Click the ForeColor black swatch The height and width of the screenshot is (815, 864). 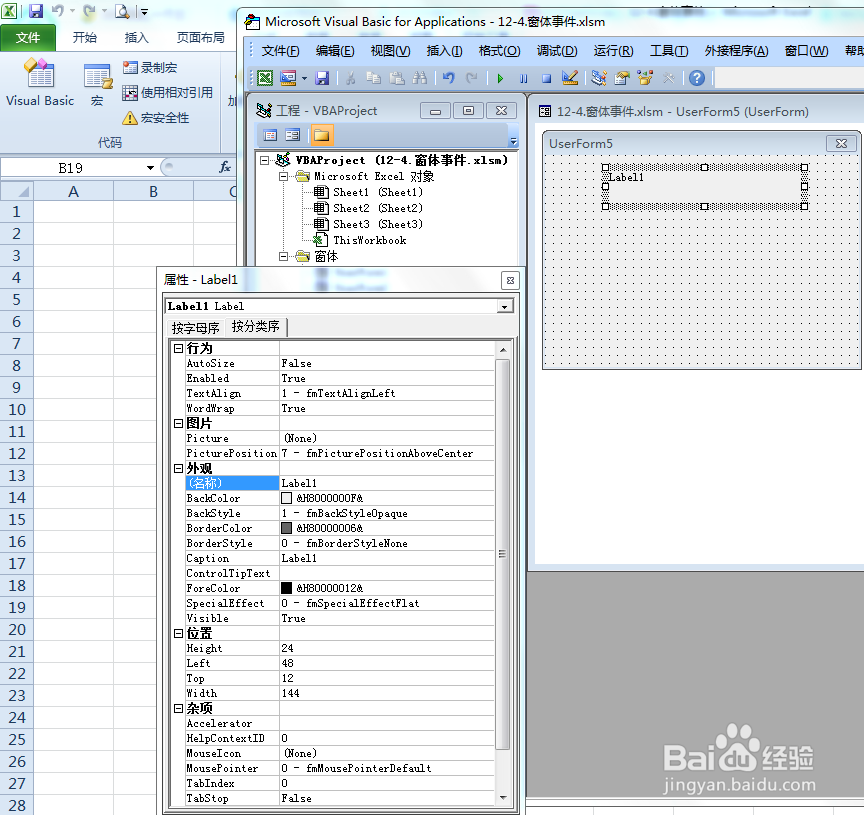click(287, 588)
